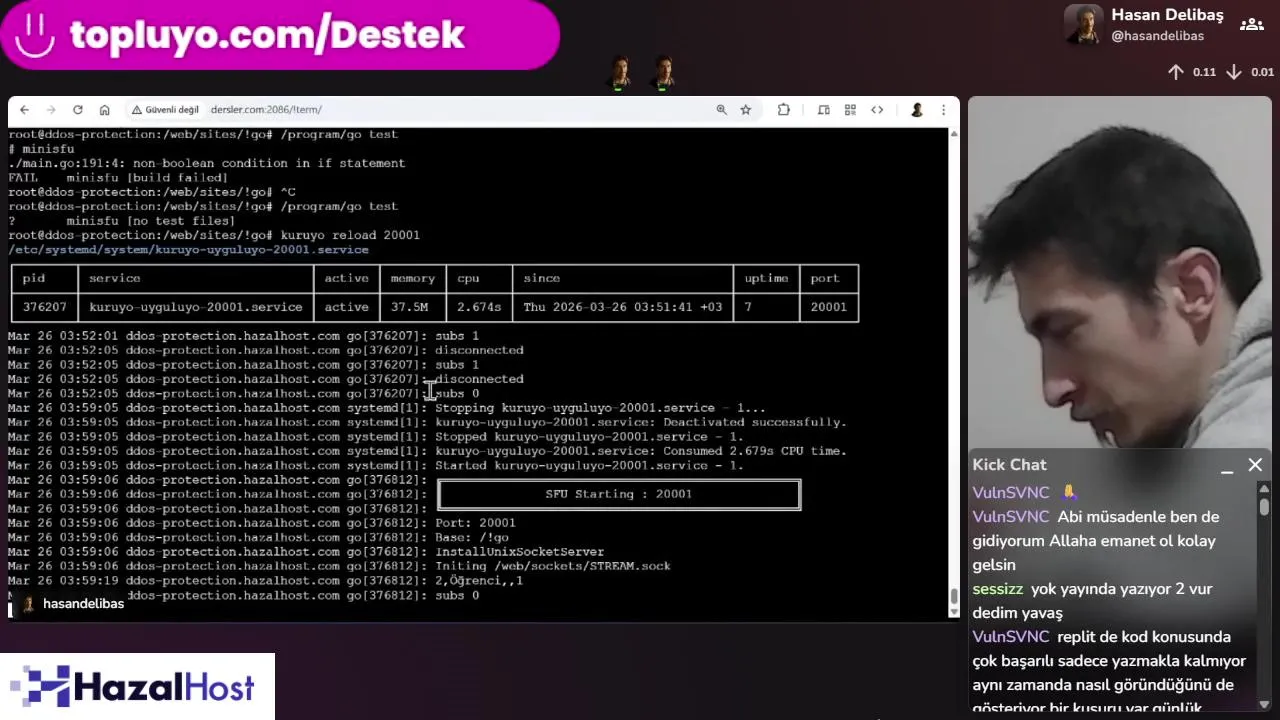This screenshot has width=1280, height=720.
Task: Click the 'uptime' table header
Action: (767, 278)
